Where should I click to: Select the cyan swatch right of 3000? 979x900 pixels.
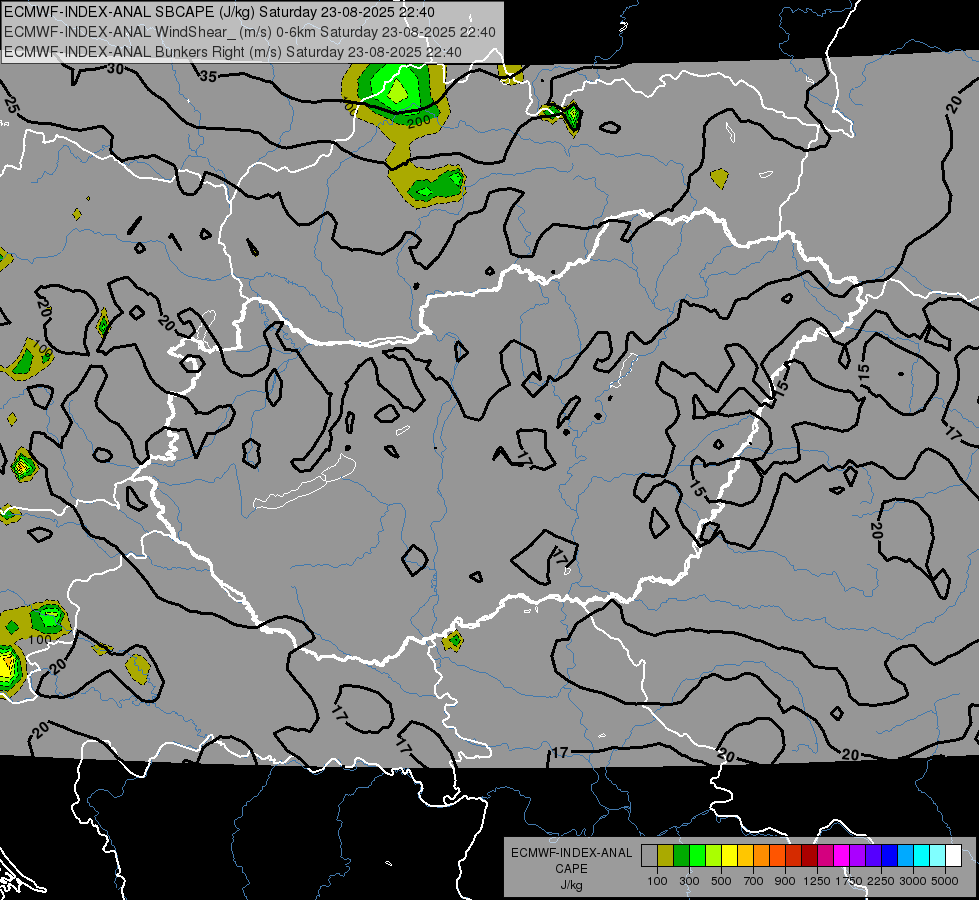[922, 856]
